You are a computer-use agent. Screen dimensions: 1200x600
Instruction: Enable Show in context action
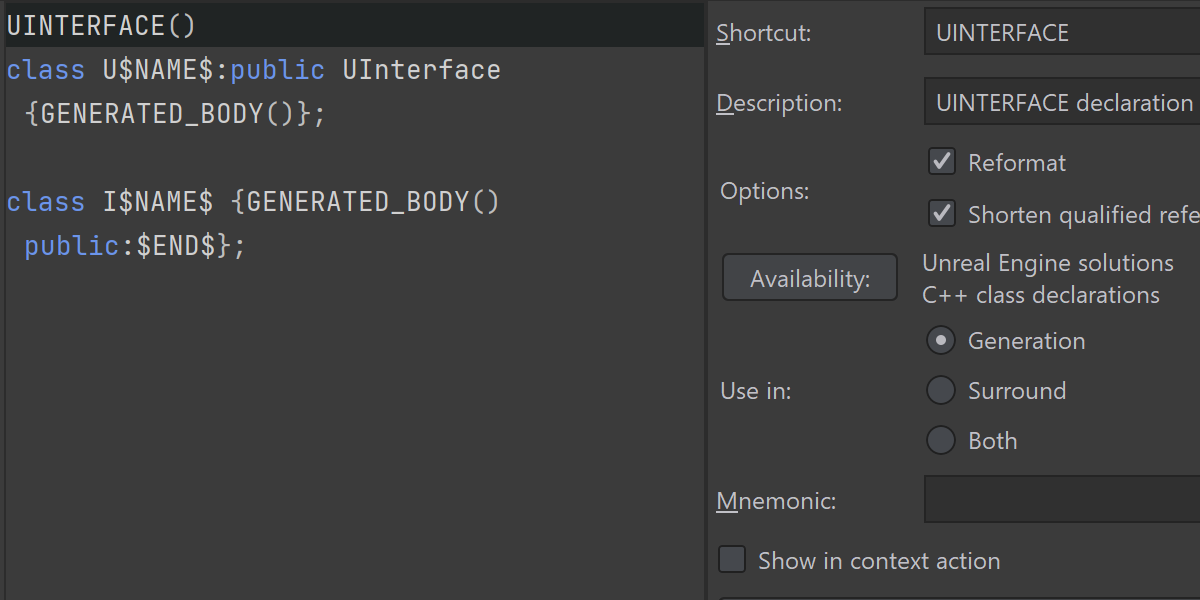[x=733, y=560]
